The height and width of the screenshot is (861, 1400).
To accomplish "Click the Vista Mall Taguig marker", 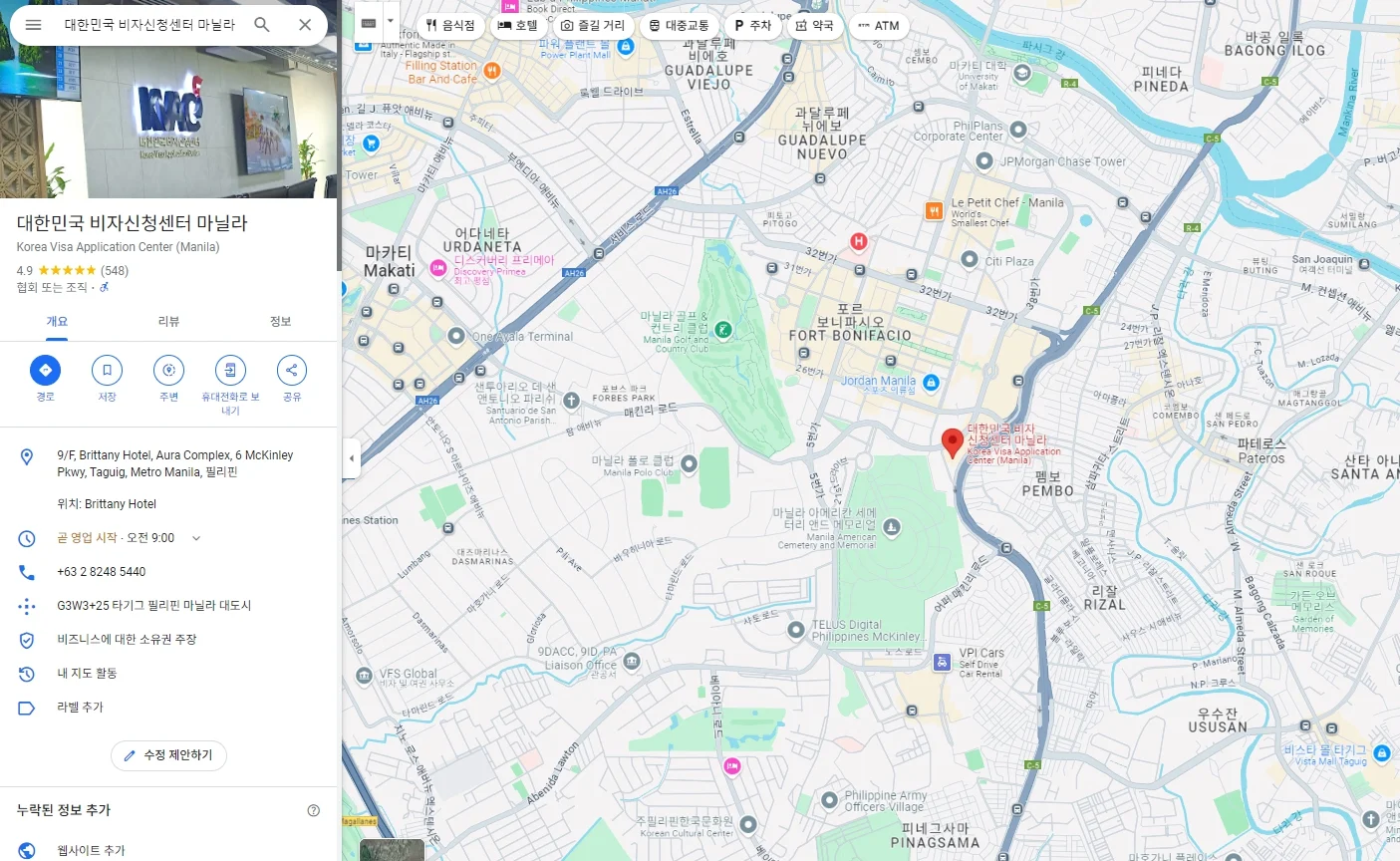I will pos(1382,753).
